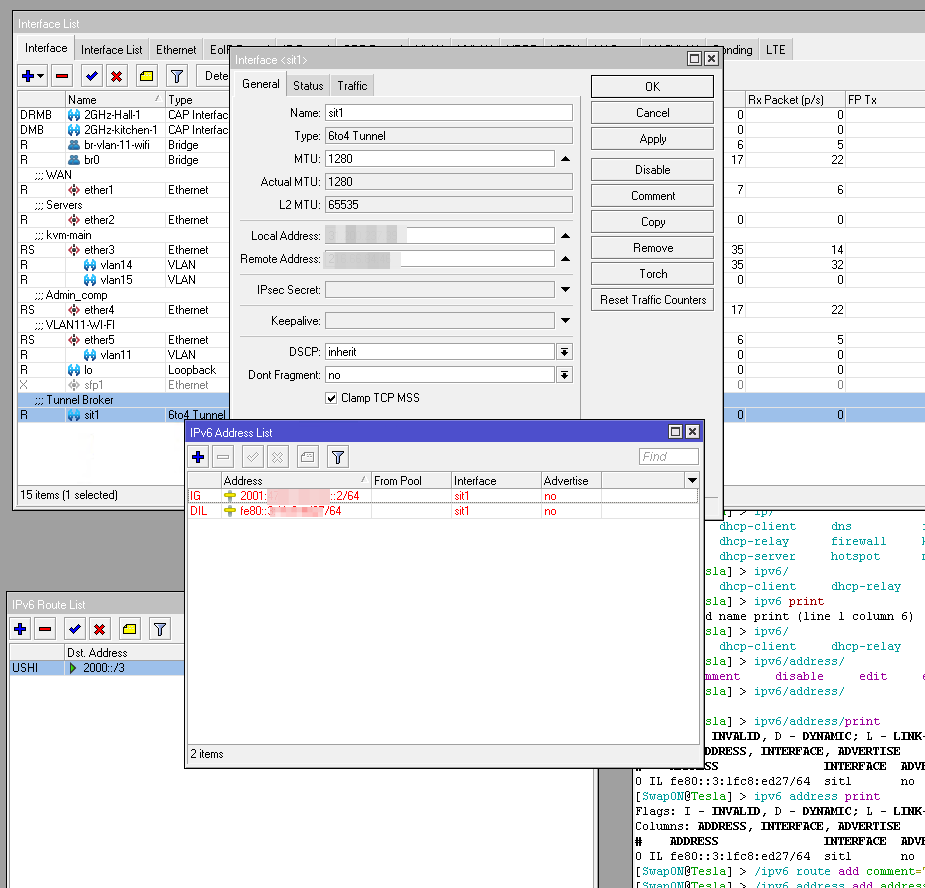Click the red X Disable icon in Interface List
The width and height of the screenshot is (925, 888).
(117, 76)
